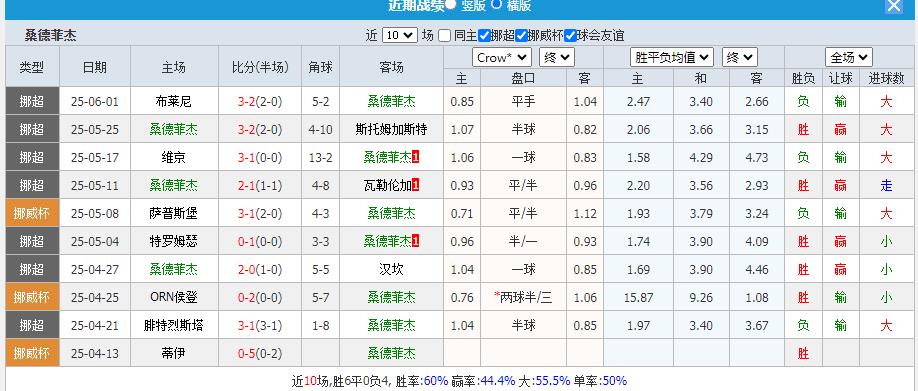918x391 pixels.
Task: Select the 横版 radio button
Action: 496,4
